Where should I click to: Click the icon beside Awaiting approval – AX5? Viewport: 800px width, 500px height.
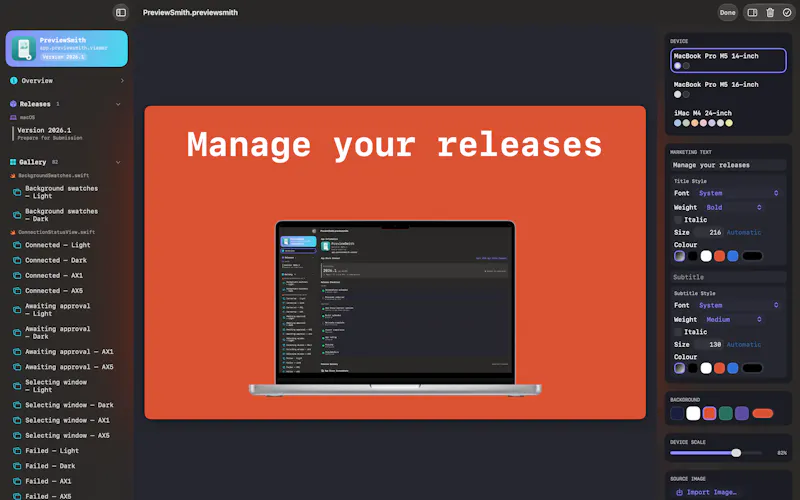click(17, 367)
